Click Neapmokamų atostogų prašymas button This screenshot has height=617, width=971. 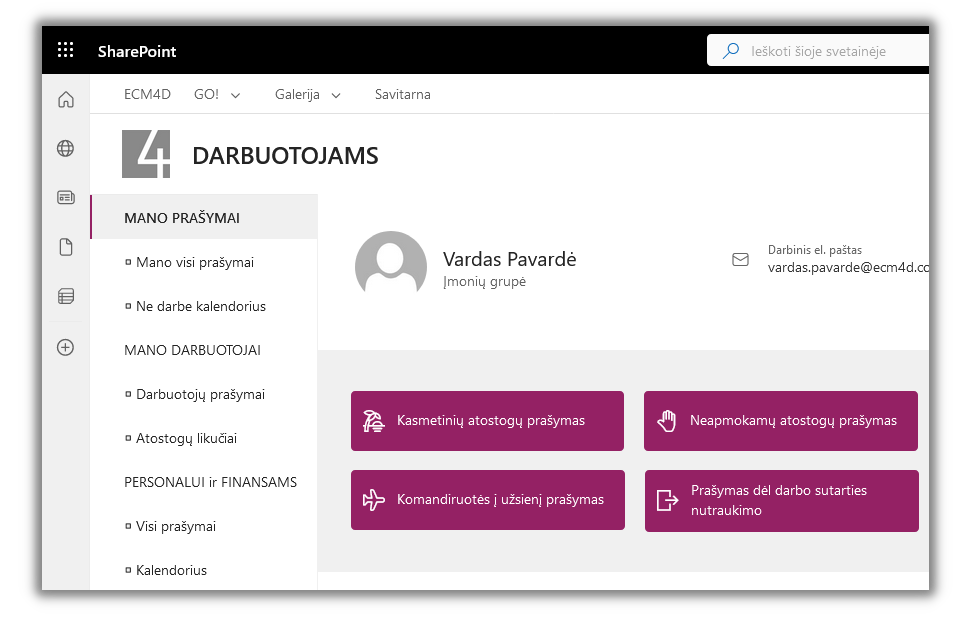[x=780, y=421]
